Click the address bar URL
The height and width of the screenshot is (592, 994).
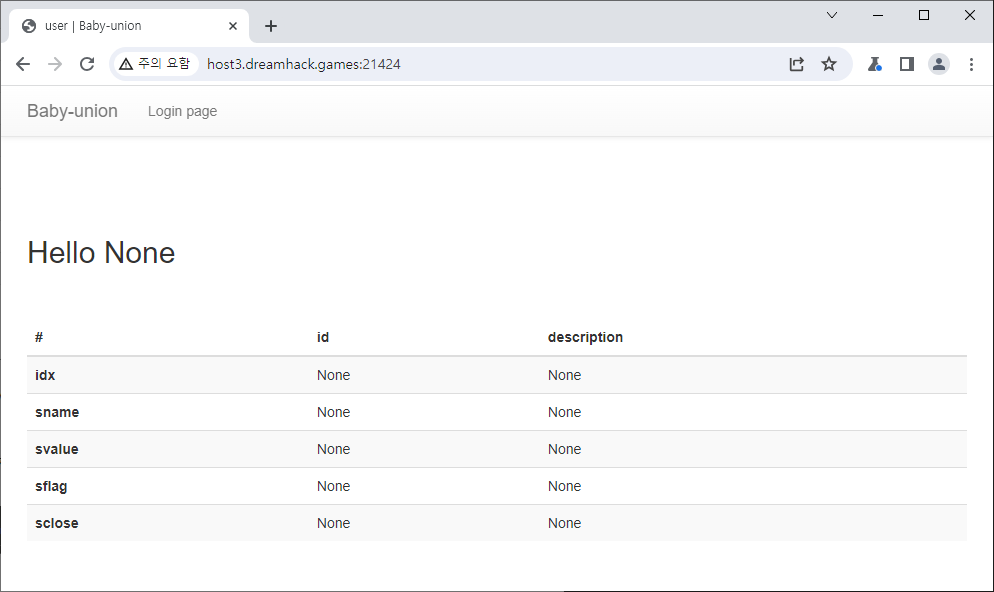click(x=304, y=64)
